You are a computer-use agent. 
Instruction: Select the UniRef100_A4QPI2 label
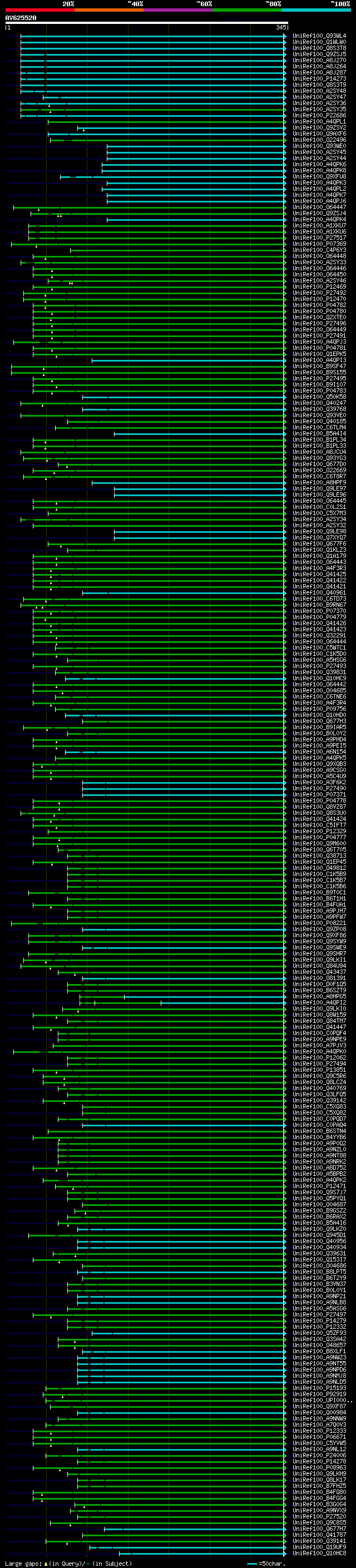click(319, 1003)
